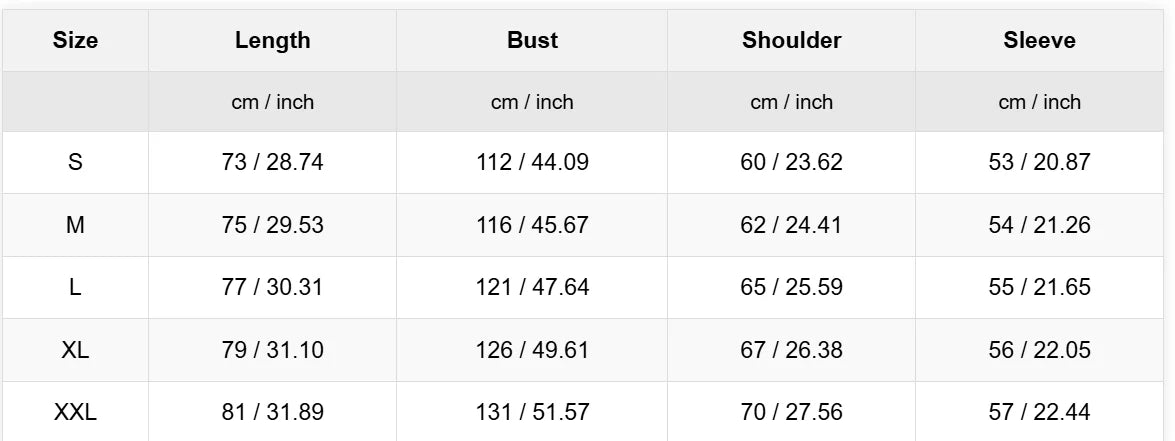Image resolution: width=1175 pixels, height=441 pixels.
Task: Select the XL size row label
Action: 75,350
